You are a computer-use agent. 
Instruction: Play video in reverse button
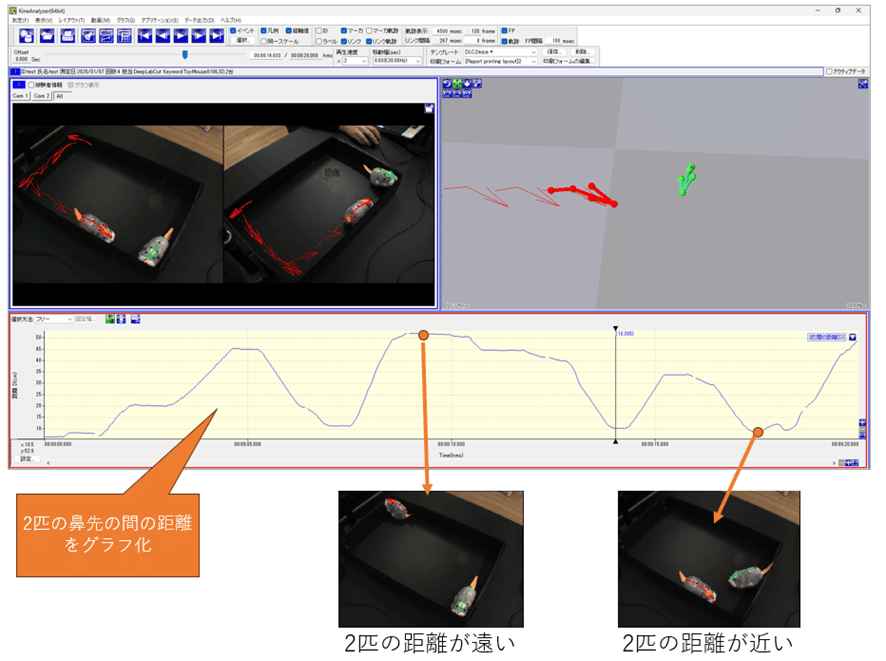[163, 36]
